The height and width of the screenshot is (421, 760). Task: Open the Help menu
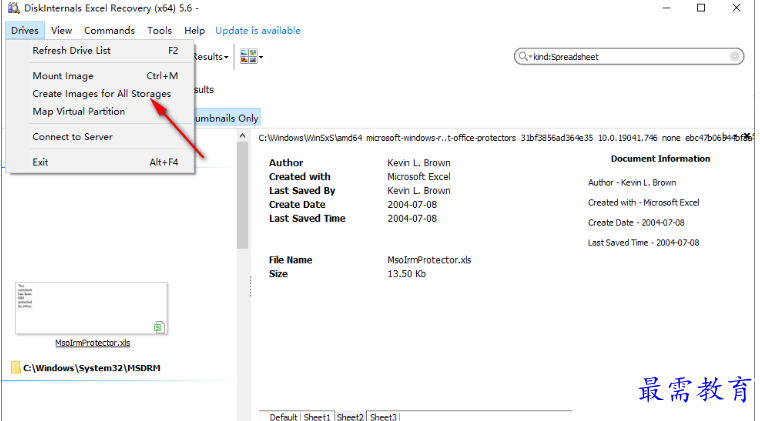coord(194,31)
